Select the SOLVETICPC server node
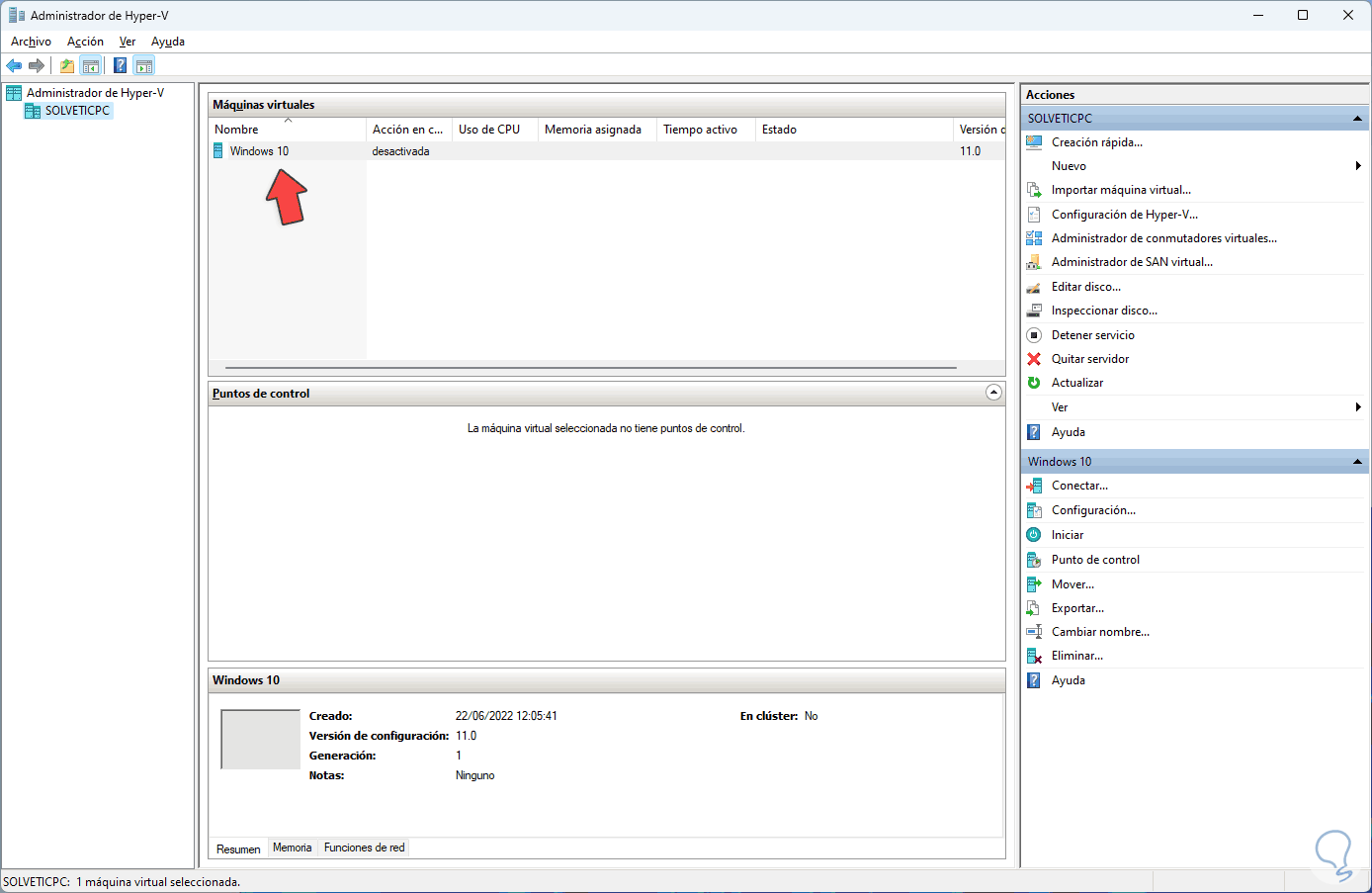Viewport: 1372px width, 893px height. tap(77, 111)
